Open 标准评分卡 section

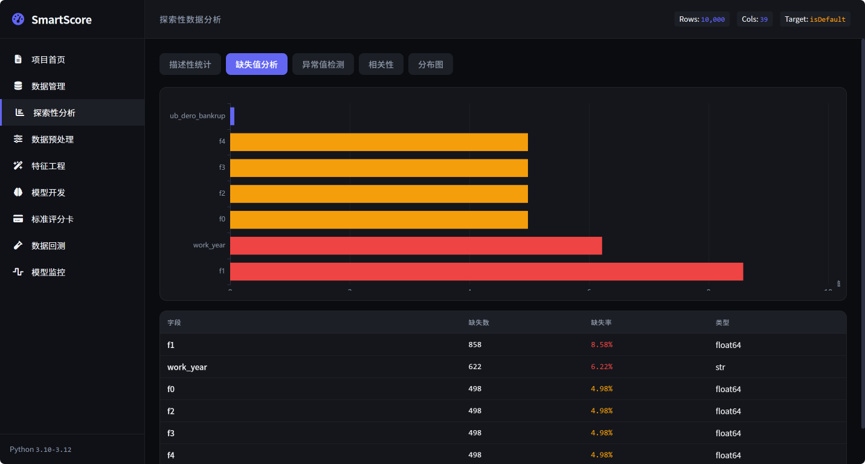(72, 218)
